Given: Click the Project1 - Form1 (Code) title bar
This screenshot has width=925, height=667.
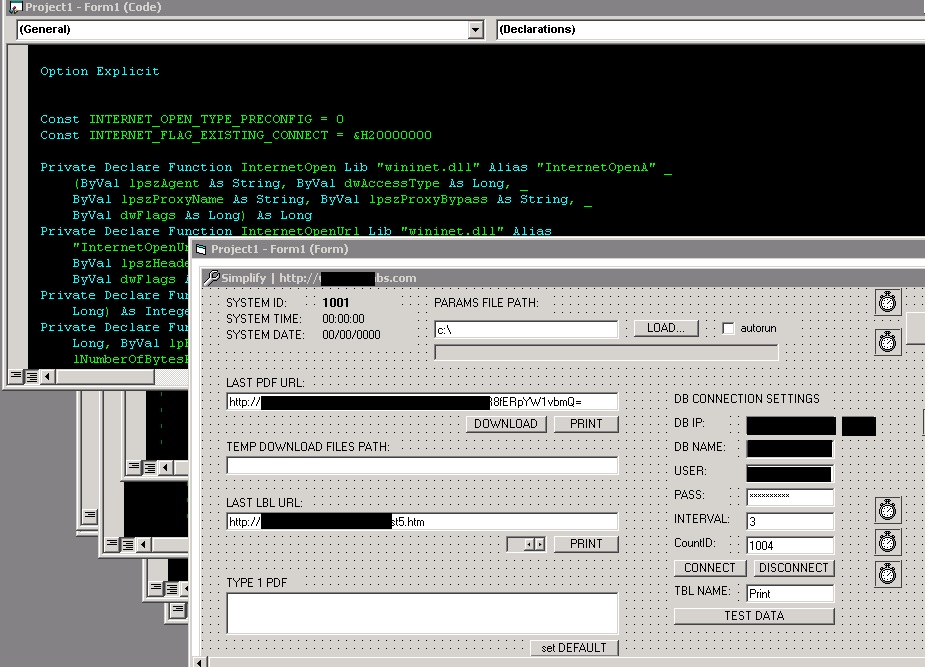Looking at the screenshot, I should point(466,7).
